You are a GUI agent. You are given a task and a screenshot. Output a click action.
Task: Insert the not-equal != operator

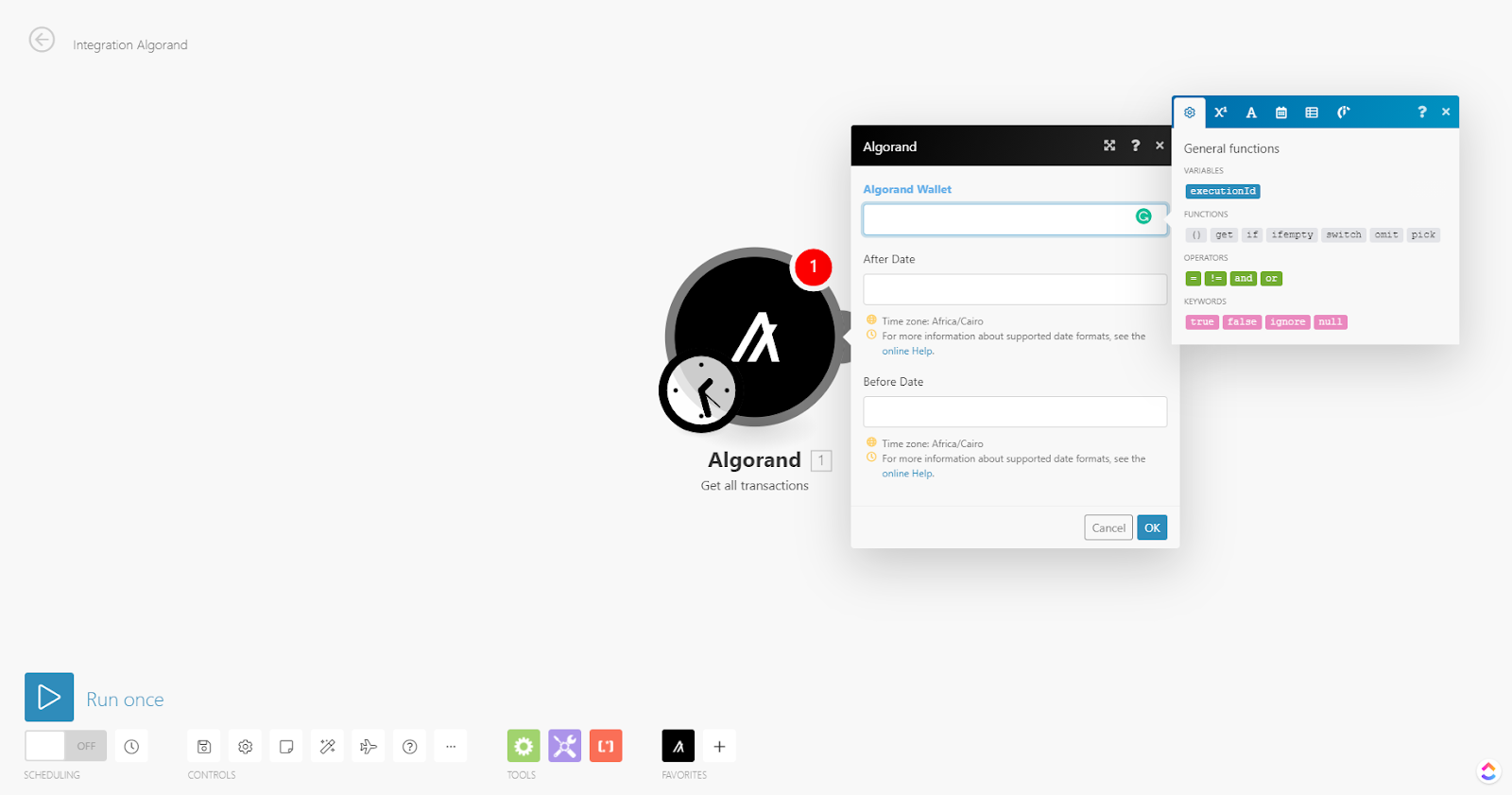[1215, 278]
